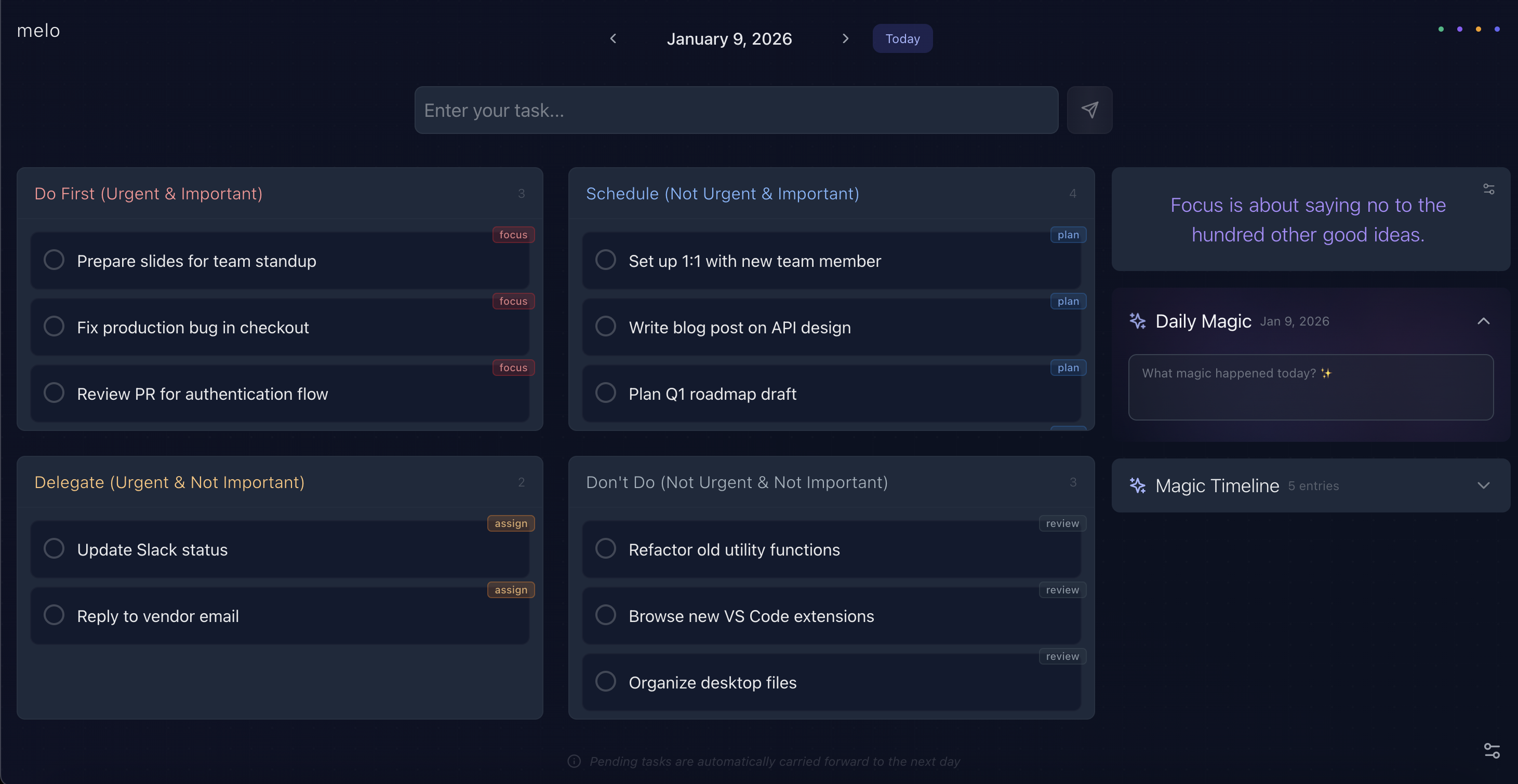
Task: Click the 'Delegate' quadrant header
Action: [169, 482]
